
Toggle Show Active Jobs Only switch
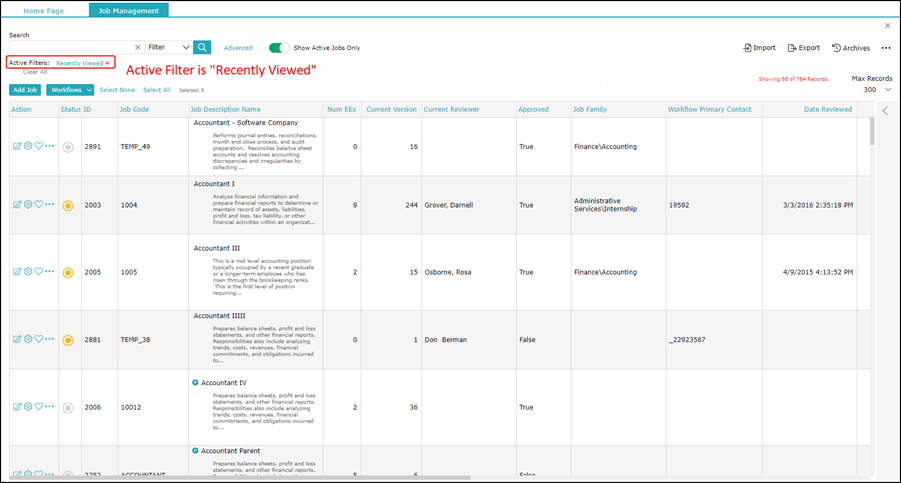pyautogui.click(x=279, y=47)
